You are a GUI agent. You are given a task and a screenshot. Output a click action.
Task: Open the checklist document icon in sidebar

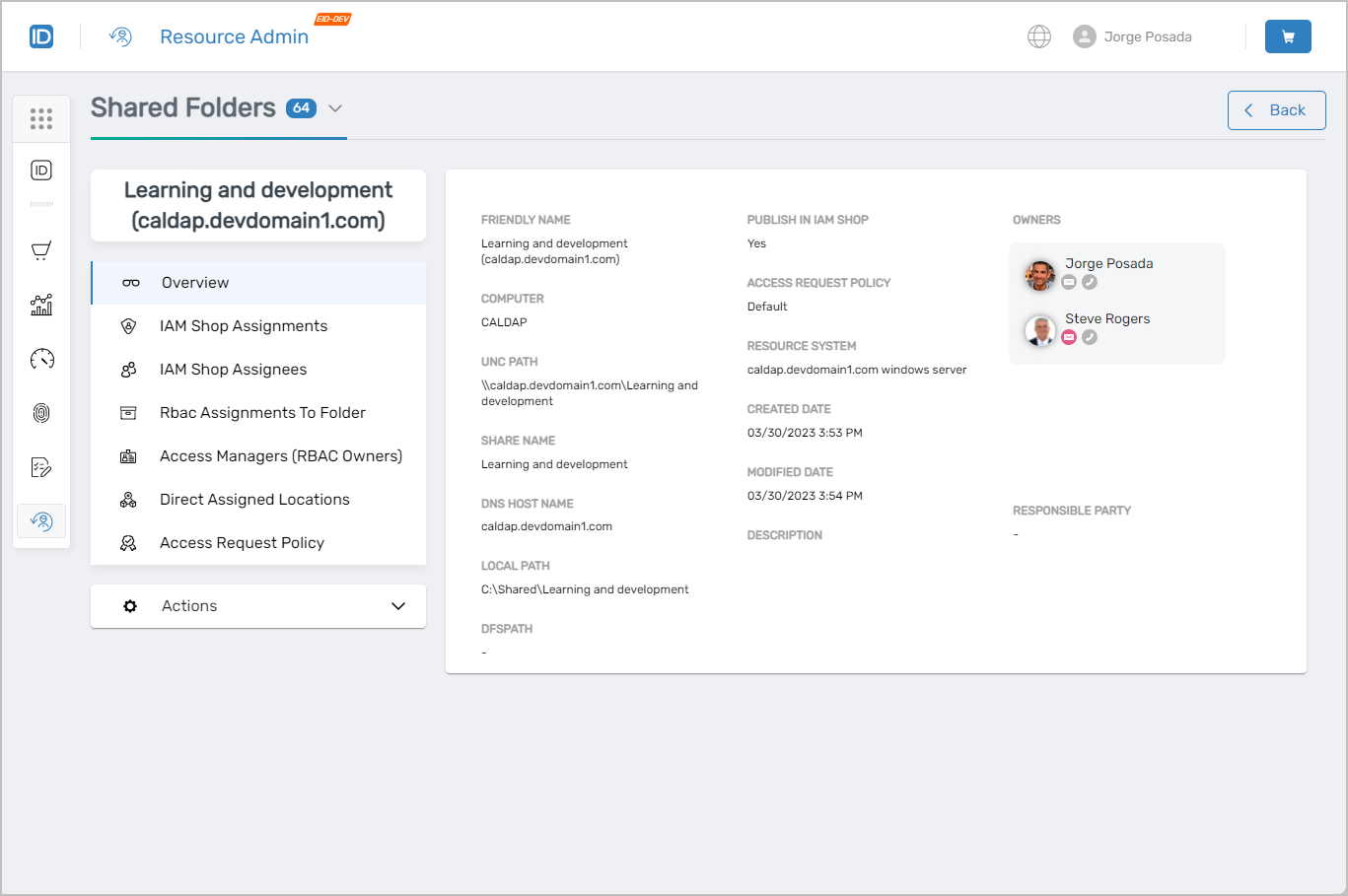coord(40,466)
